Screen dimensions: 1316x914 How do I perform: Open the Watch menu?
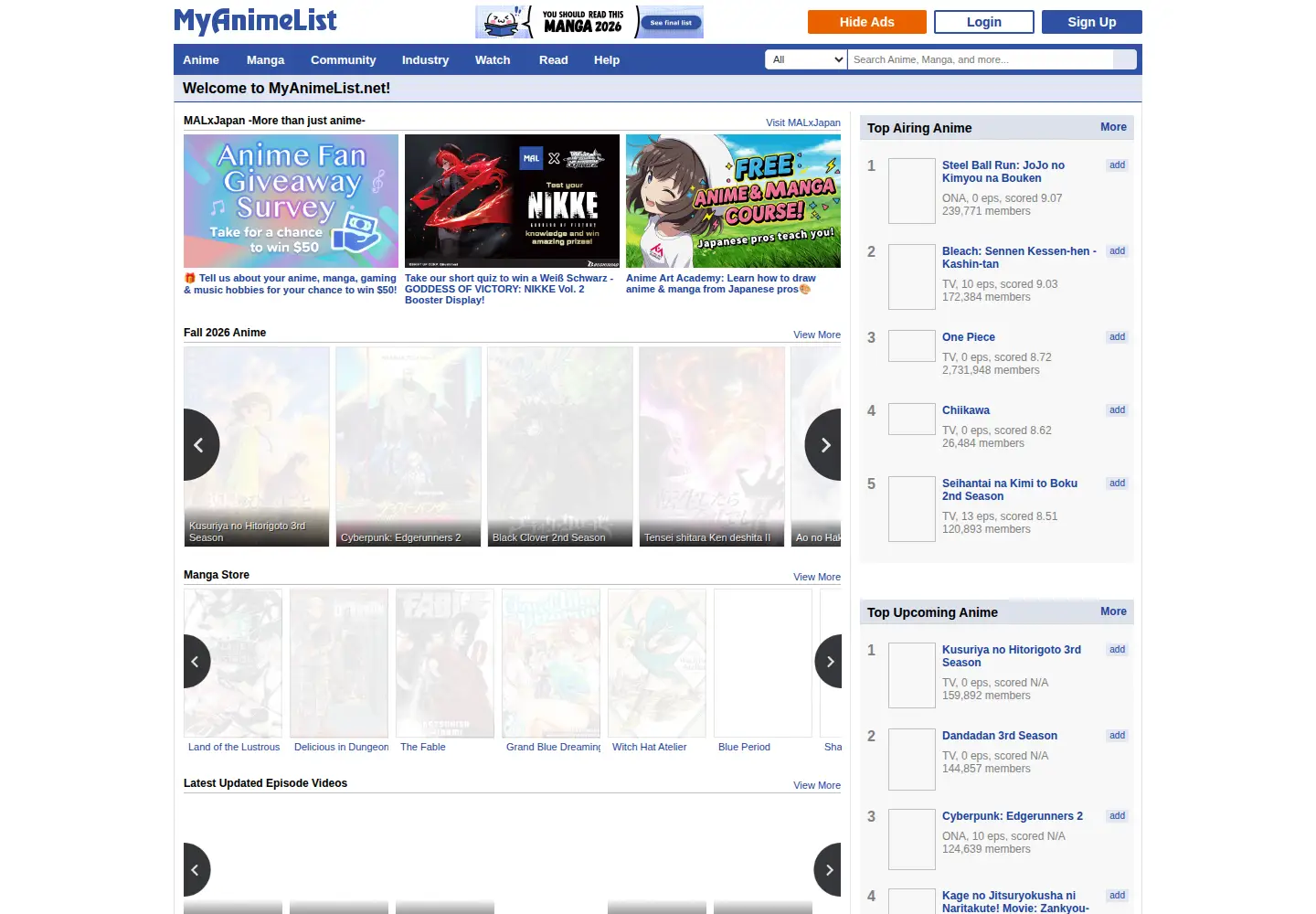pyautogui.click(x=493, y=60)
